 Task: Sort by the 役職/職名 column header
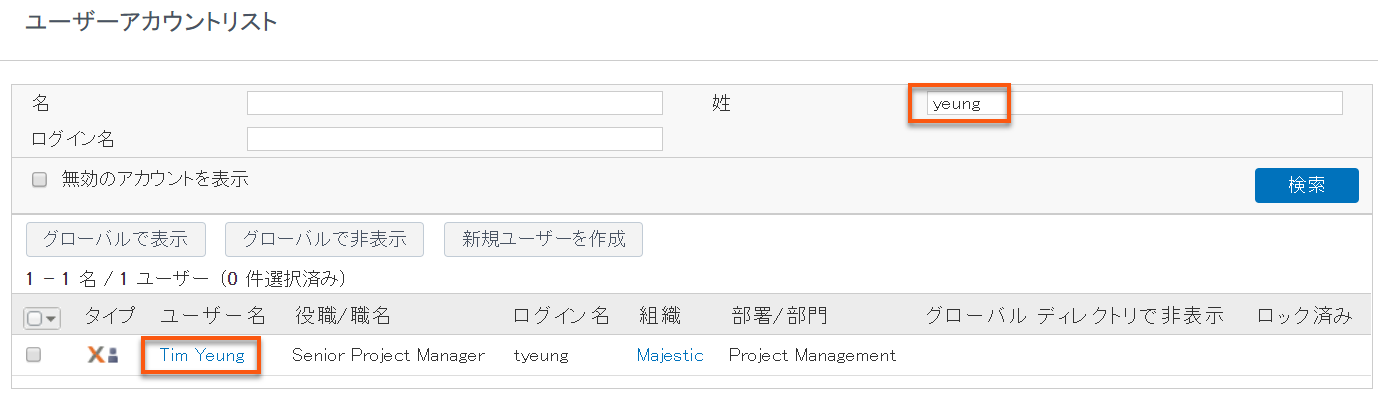tap(343, 317)
